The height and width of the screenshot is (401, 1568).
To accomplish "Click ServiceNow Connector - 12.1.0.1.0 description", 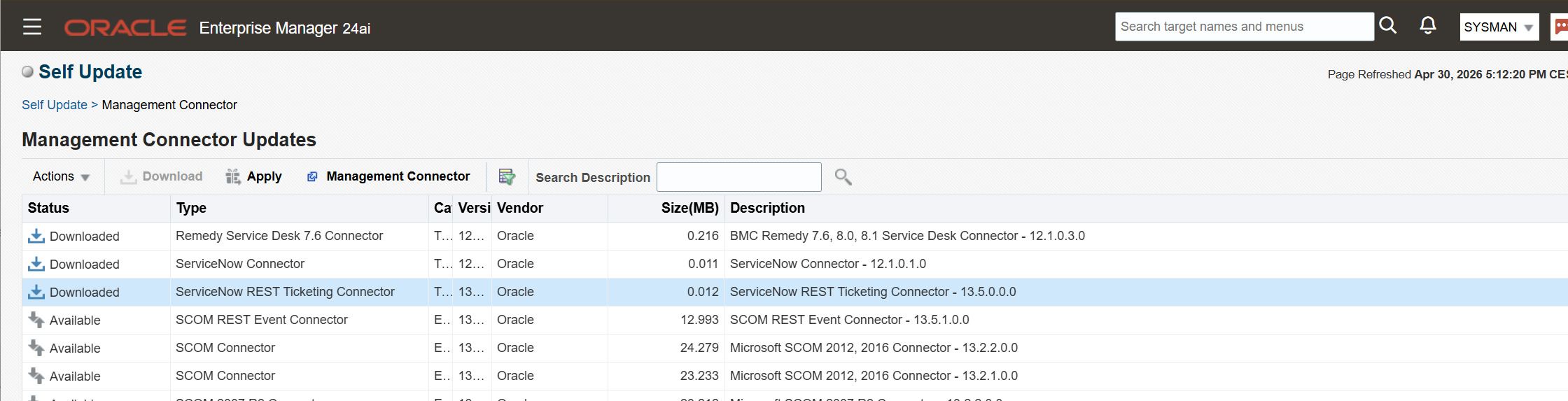I will click(828, 264).
